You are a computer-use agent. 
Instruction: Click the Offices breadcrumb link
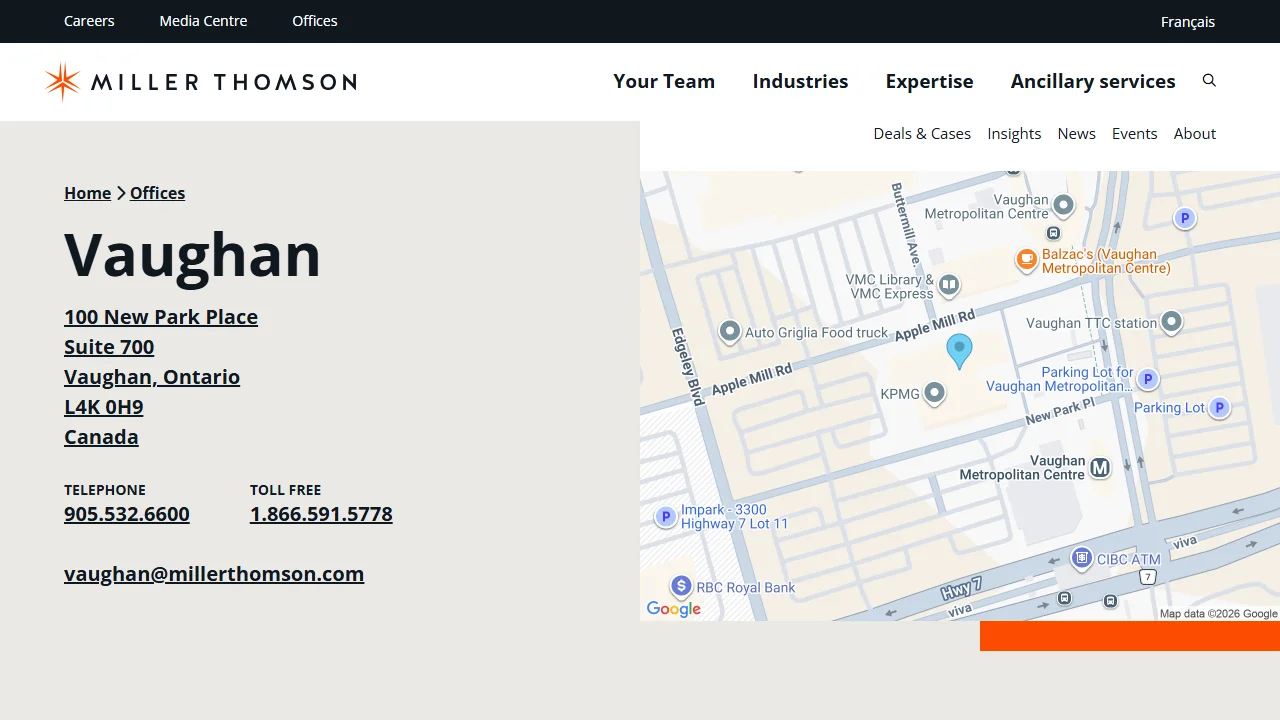157,193
